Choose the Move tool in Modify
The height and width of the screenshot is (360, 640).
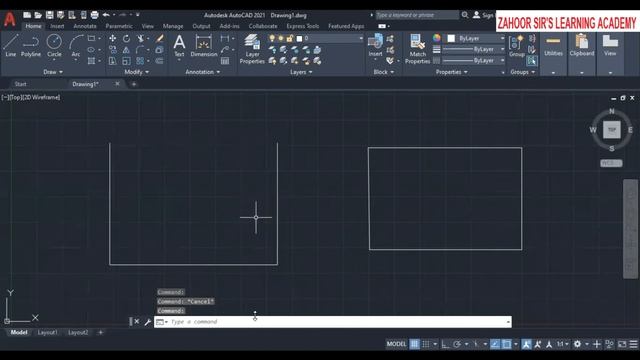pos(113,38)
